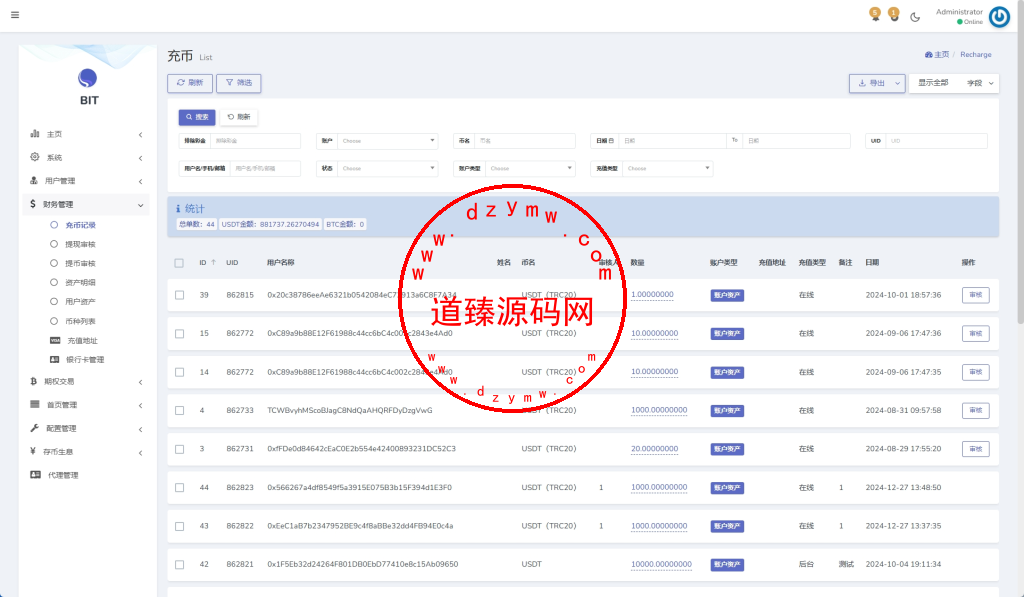Viewport: 1024px width, 597px height.
Task: Toggle the select-all header checkbox
Action: (179, 263)
